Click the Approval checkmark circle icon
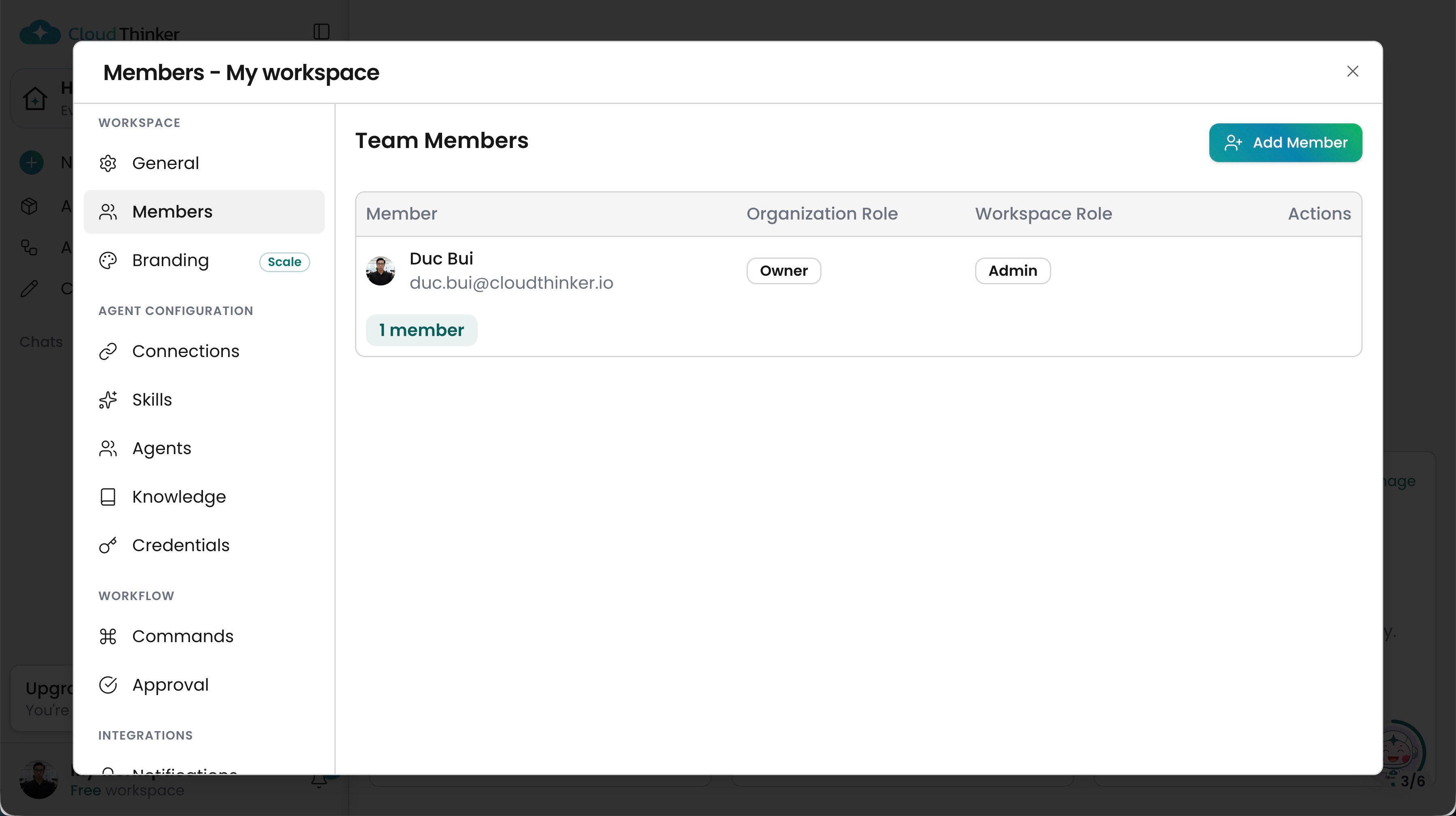This screenshot has height=816, width=1456. (108, 685)
